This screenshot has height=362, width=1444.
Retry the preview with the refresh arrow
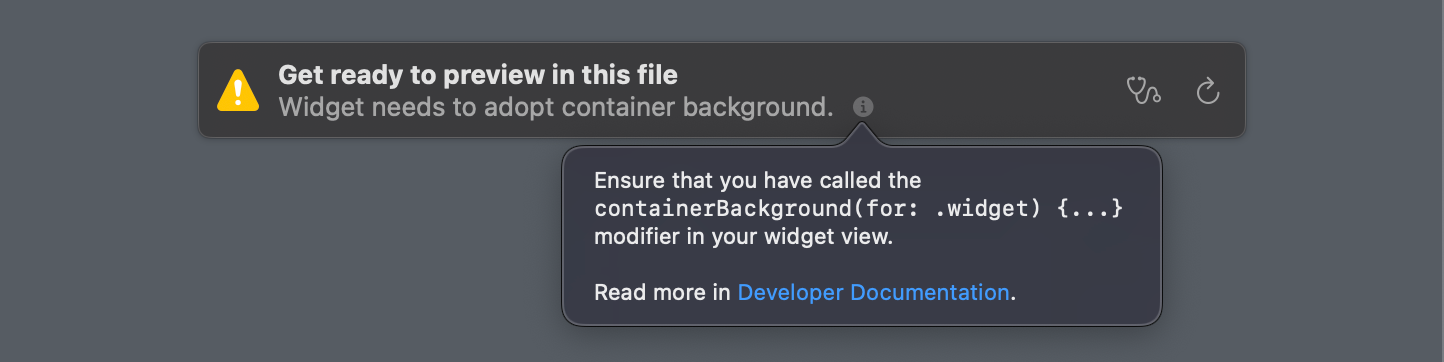pos(1208,91)
